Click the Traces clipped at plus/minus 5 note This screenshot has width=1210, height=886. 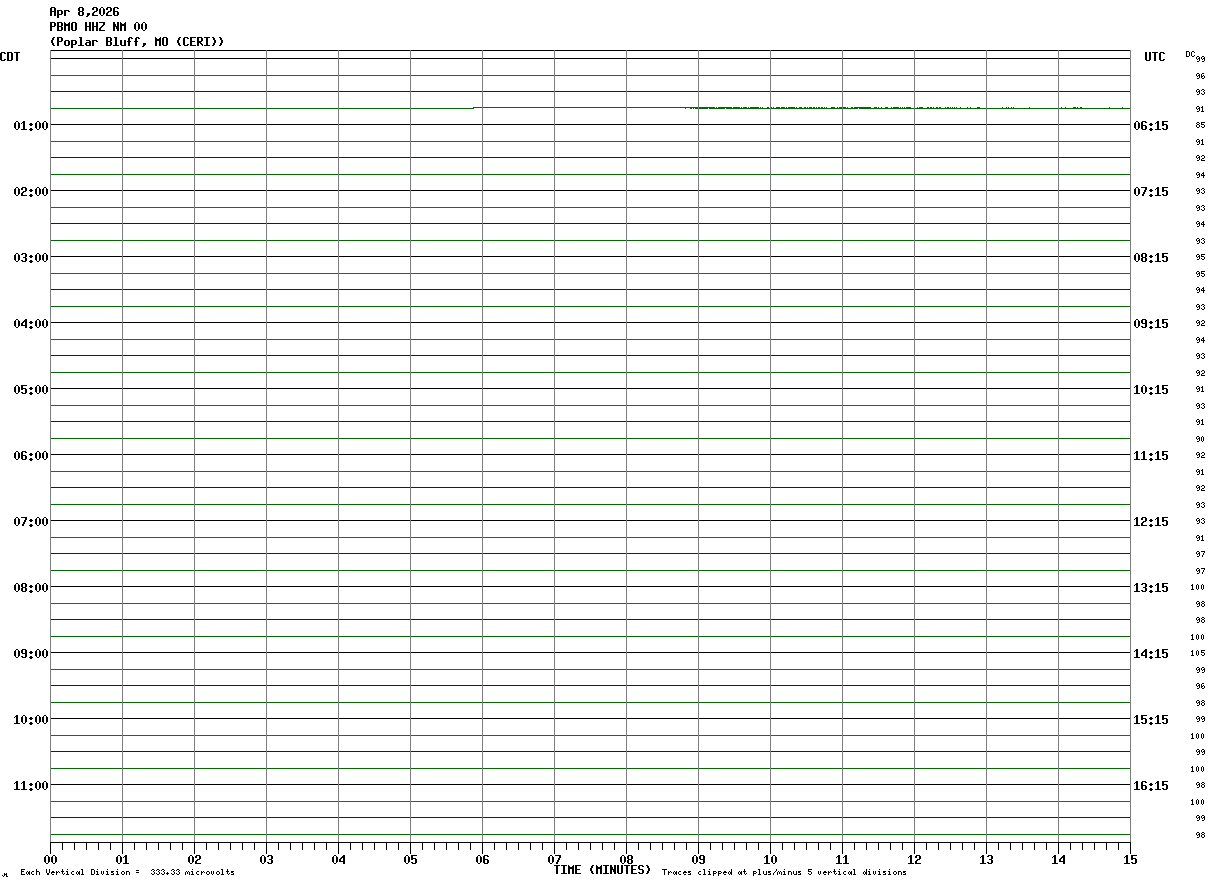click(784, 873)
